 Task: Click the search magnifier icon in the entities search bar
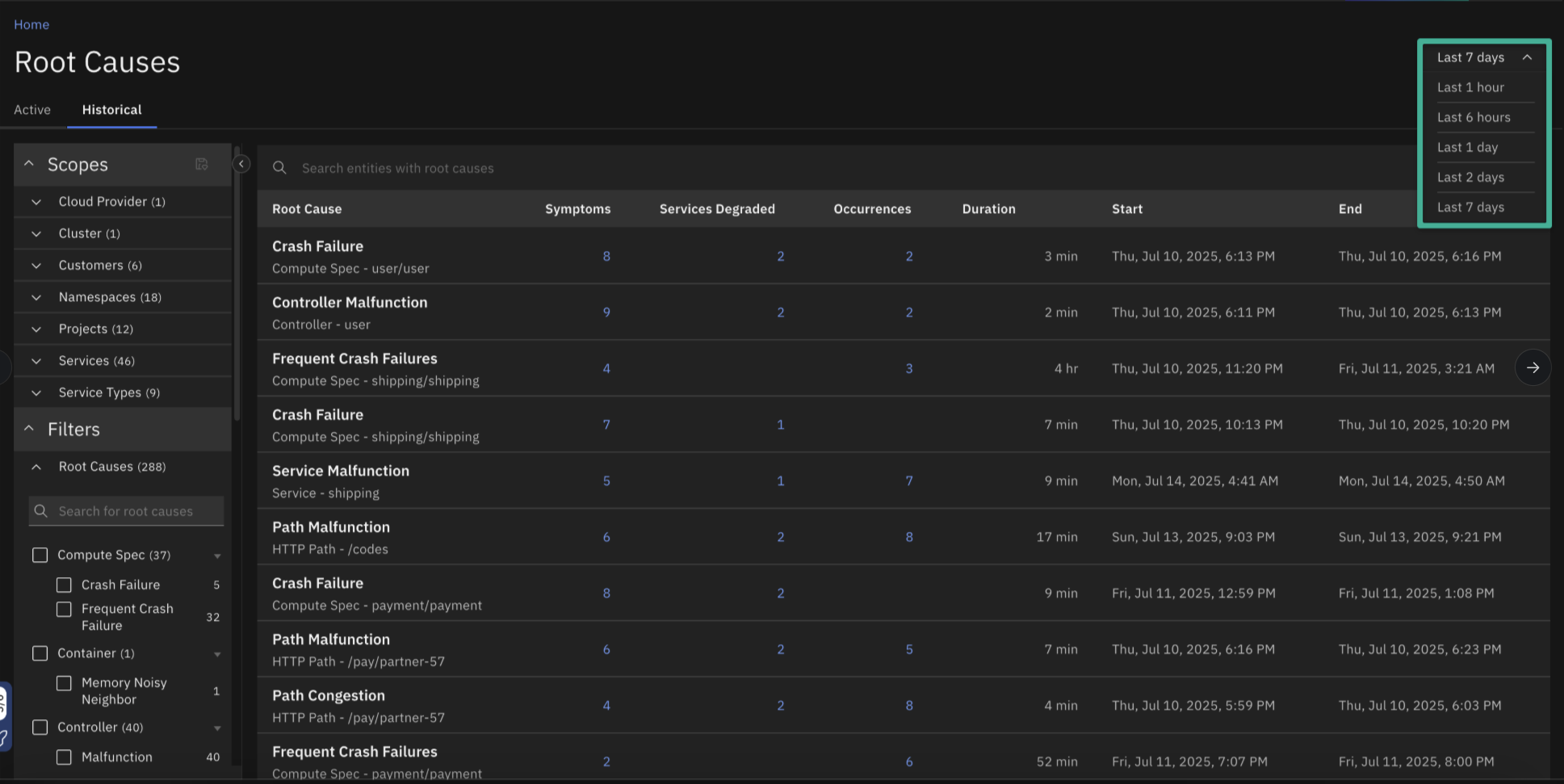279,168
